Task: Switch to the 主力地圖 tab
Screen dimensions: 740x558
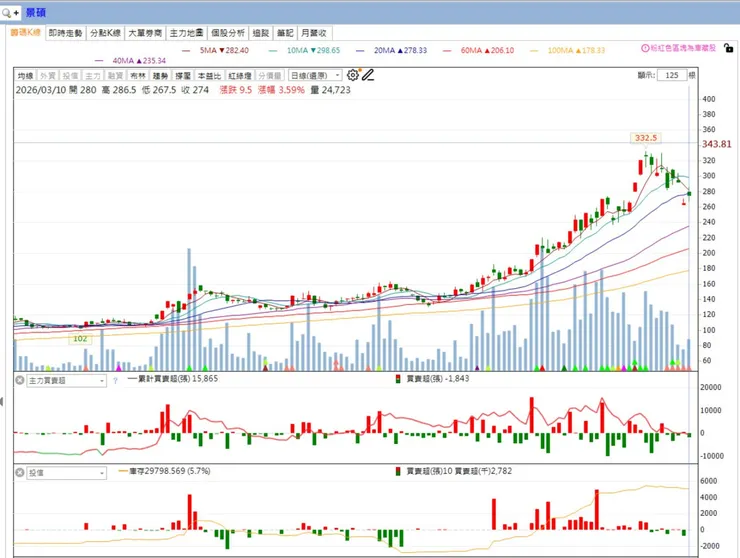Action: click(186, 33)
